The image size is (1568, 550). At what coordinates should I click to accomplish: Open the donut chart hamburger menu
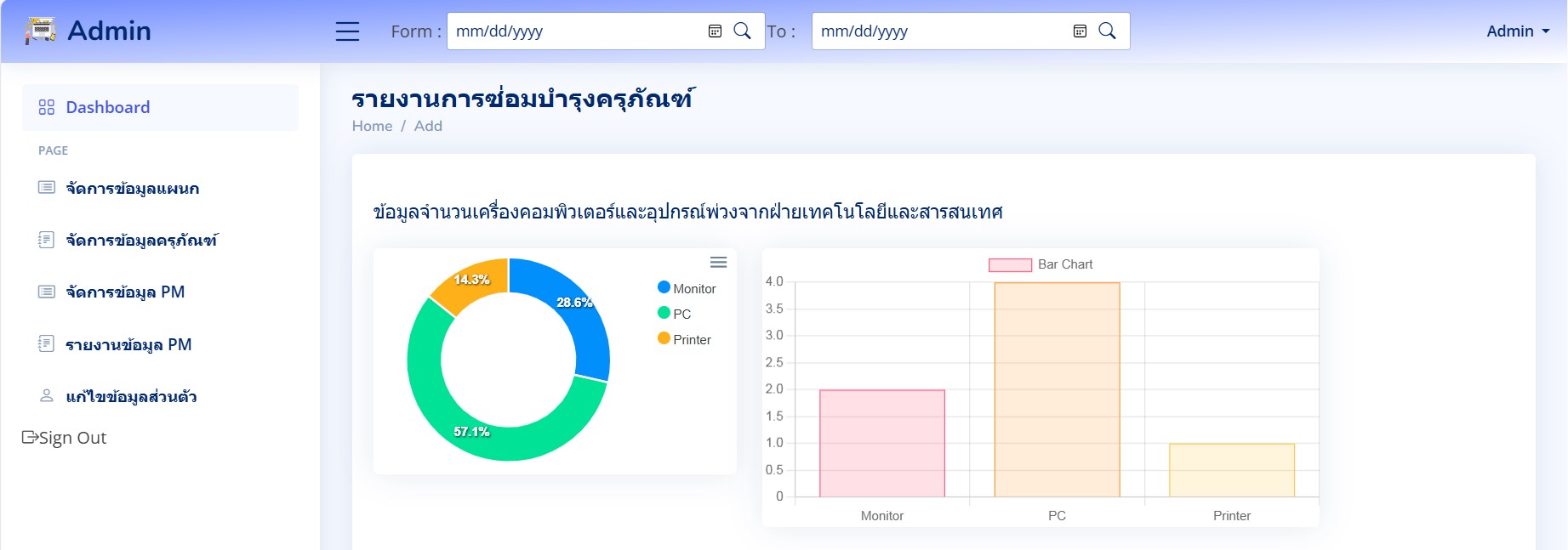pyautogui.click(x=719, y=263)
